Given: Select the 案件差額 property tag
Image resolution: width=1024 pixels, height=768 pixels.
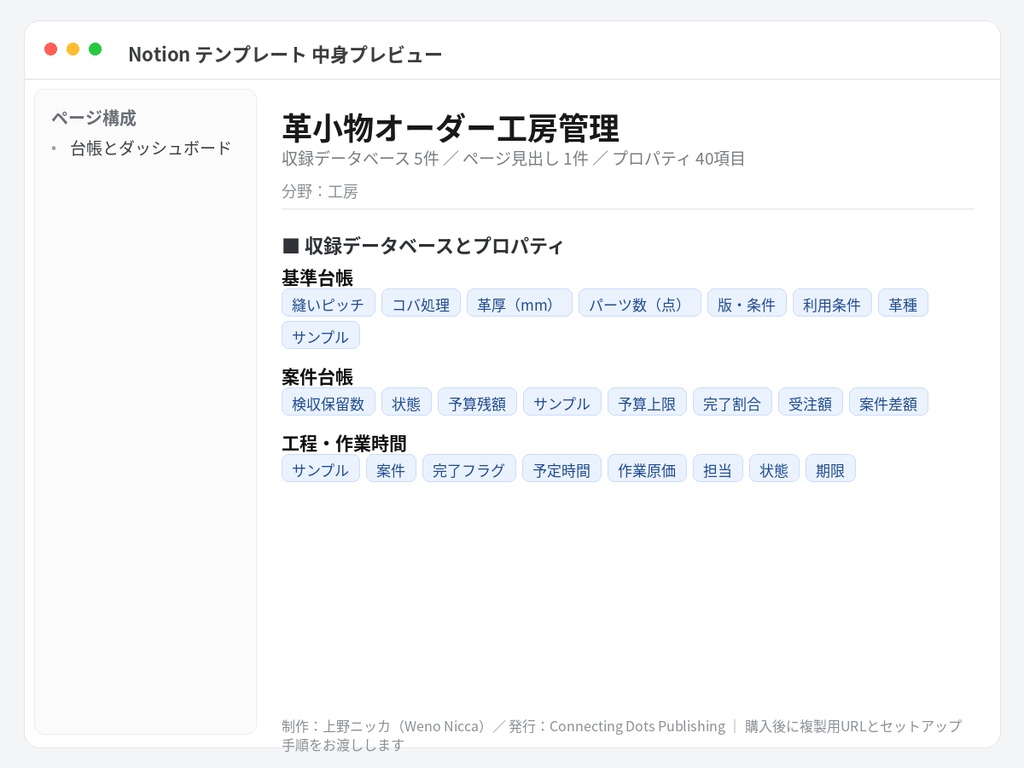Looking at the screenshot, I should tap(889, 402).
